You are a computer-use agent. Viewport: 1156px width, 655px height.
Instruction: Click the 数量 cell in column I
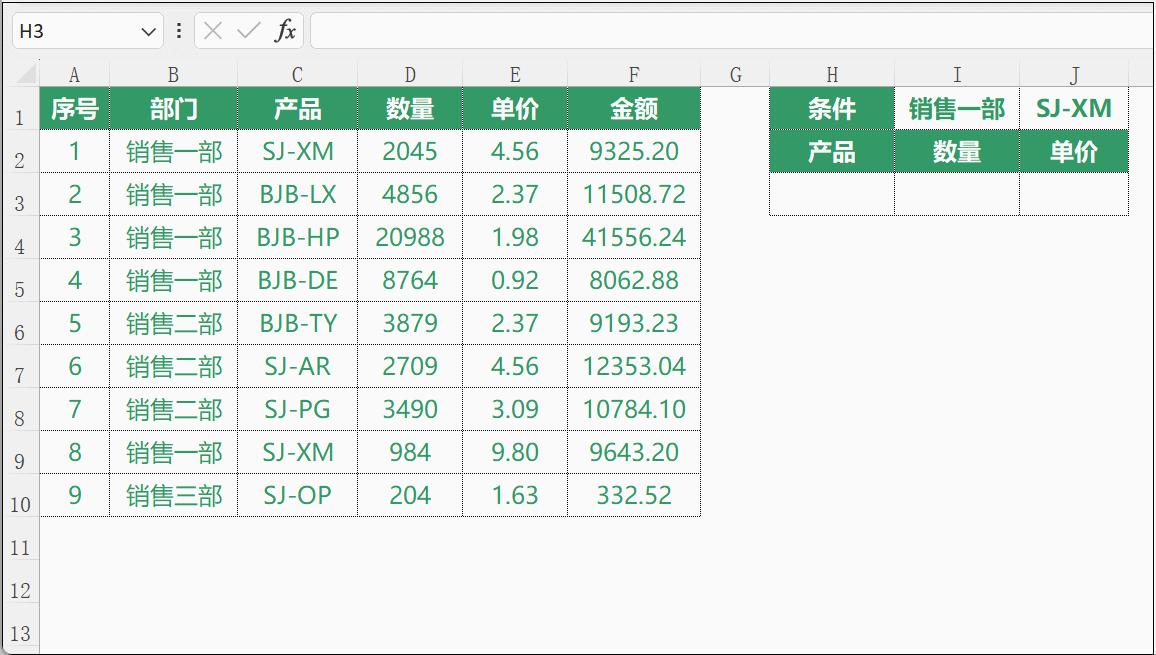(x=957, y=151)
